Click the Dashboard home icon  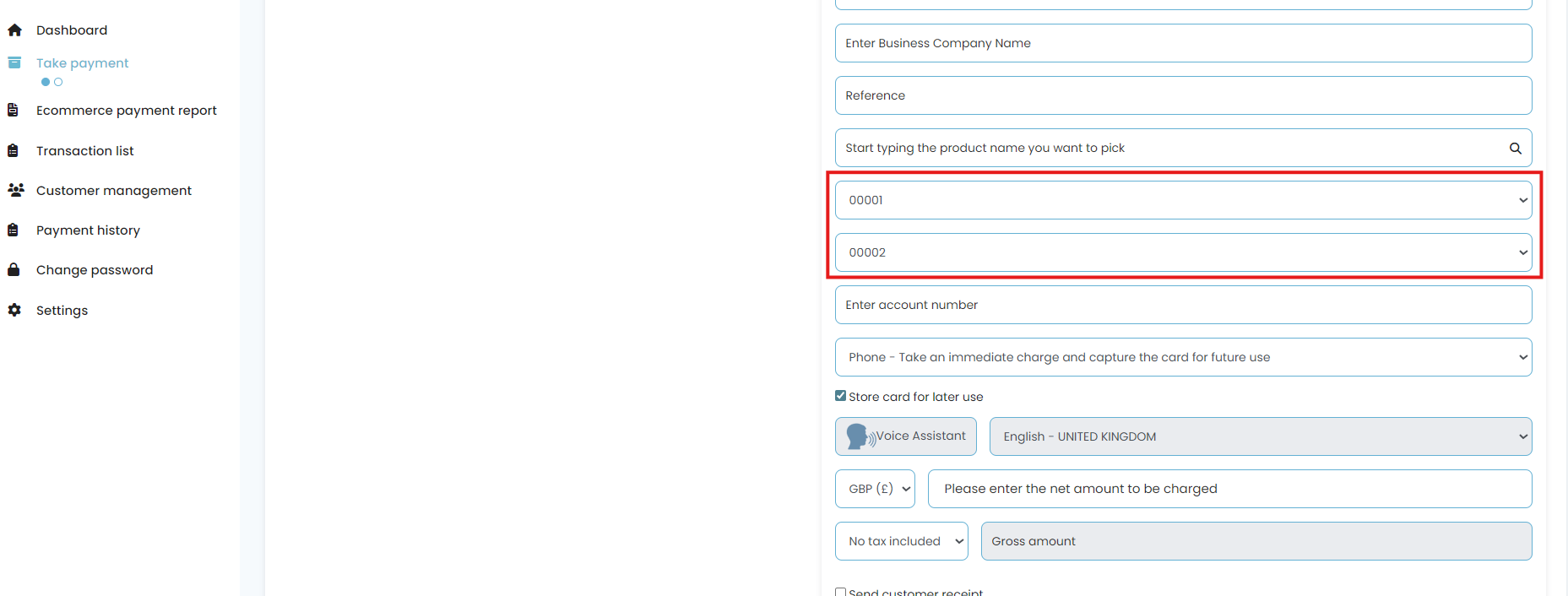[x=14, y=30]
